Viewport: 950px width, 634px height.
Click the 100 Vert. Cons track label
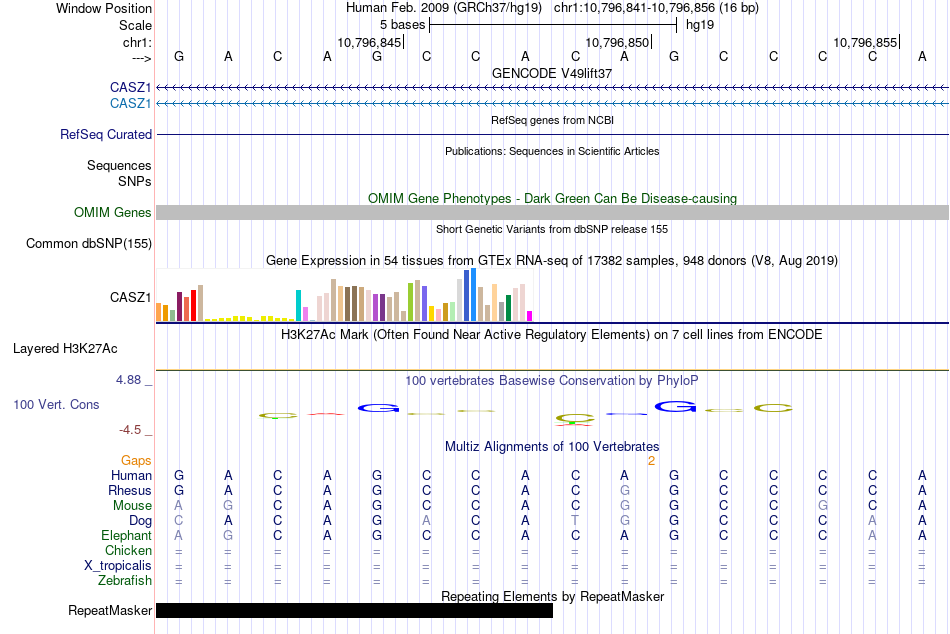tap(56, 404)
